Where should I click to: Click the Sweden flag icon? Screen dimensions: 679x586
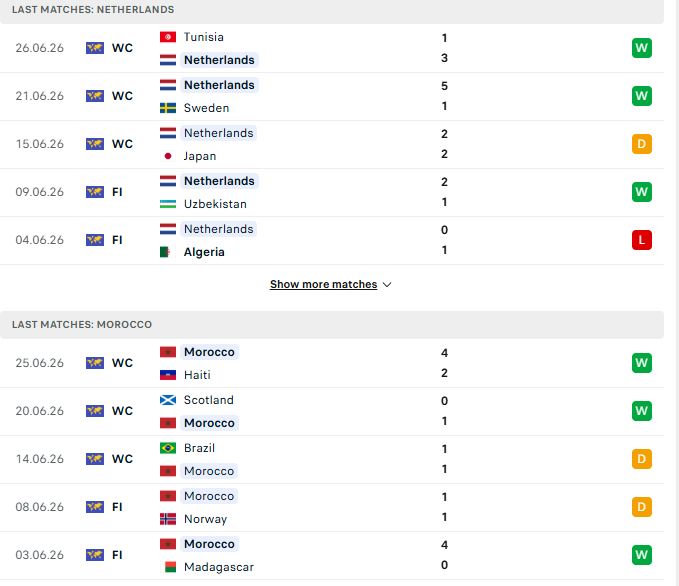pos(168,108)
